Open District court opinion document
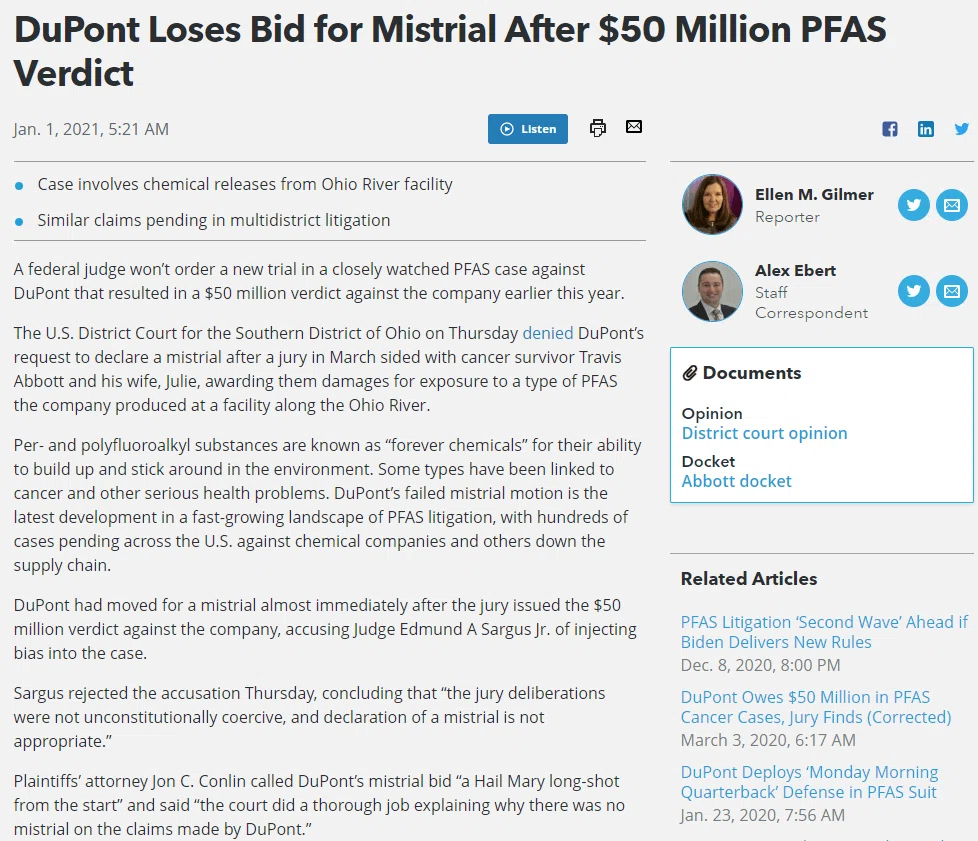The height and width of the screenshot is (841, 978). [x=764, y=433]
